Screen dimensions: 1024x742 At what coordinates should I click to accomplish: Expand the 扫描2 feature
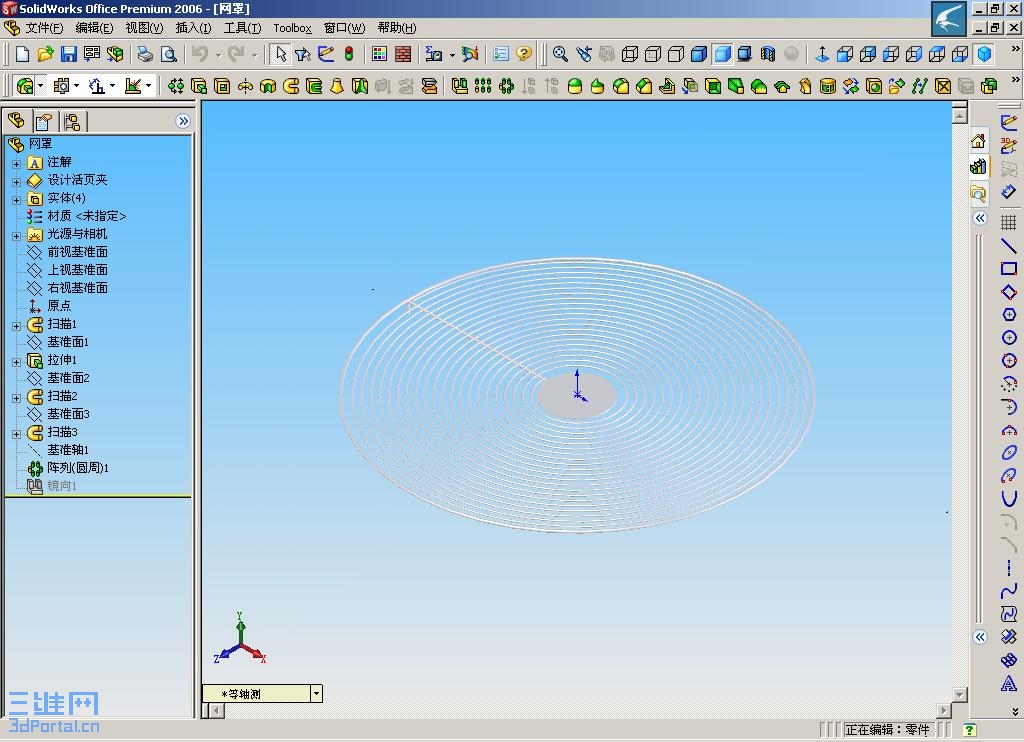16,398
